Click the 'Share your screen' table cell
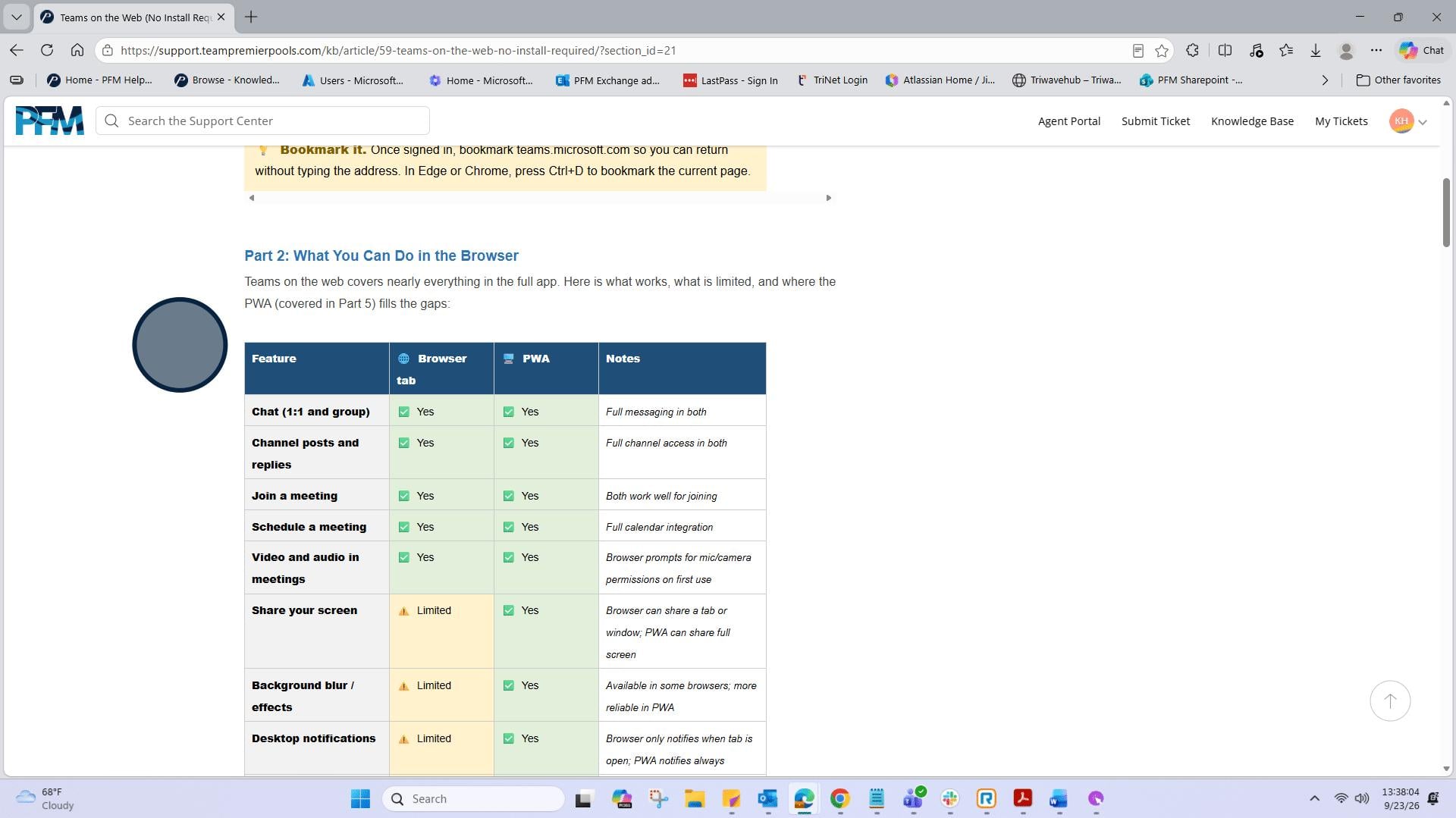 (316, 631)
